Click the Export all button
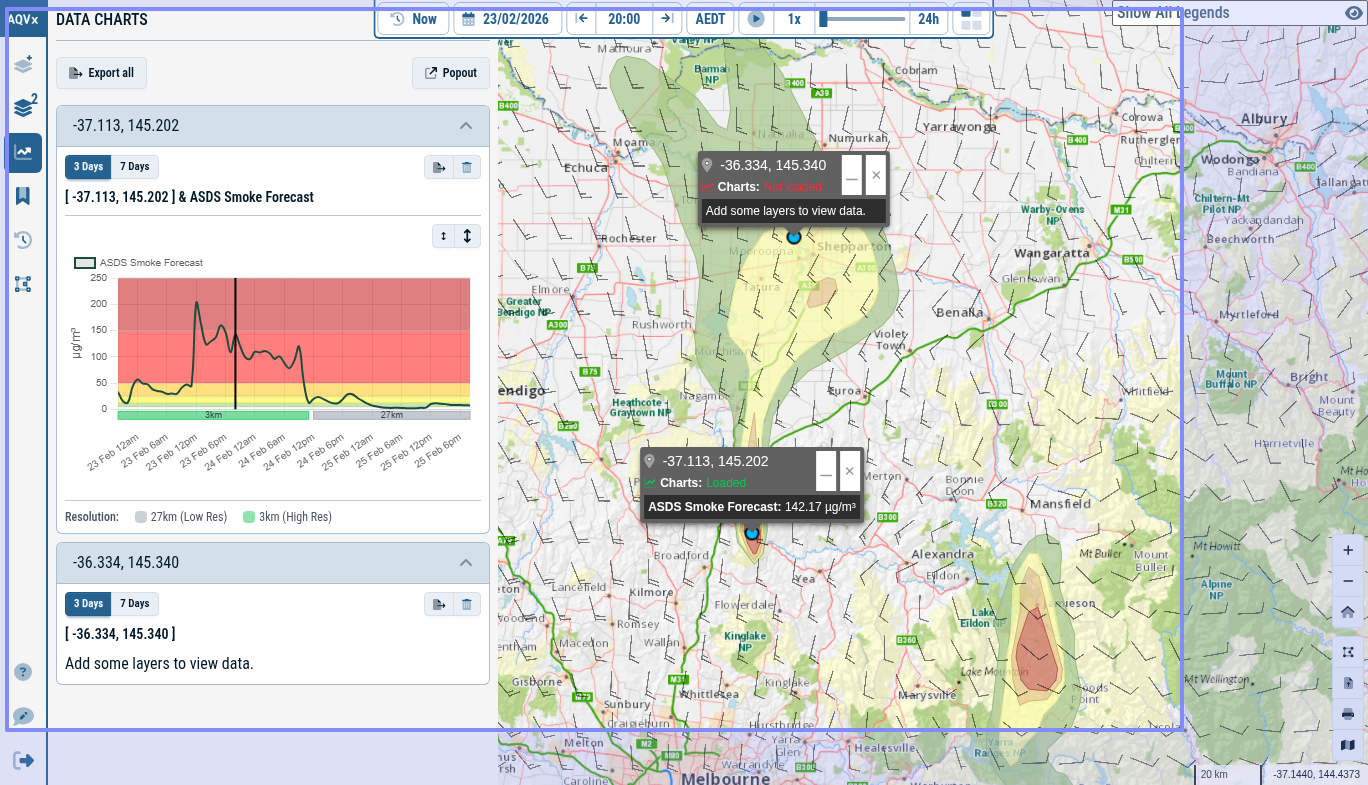The image size is (1368, 785). click(101, 73)
